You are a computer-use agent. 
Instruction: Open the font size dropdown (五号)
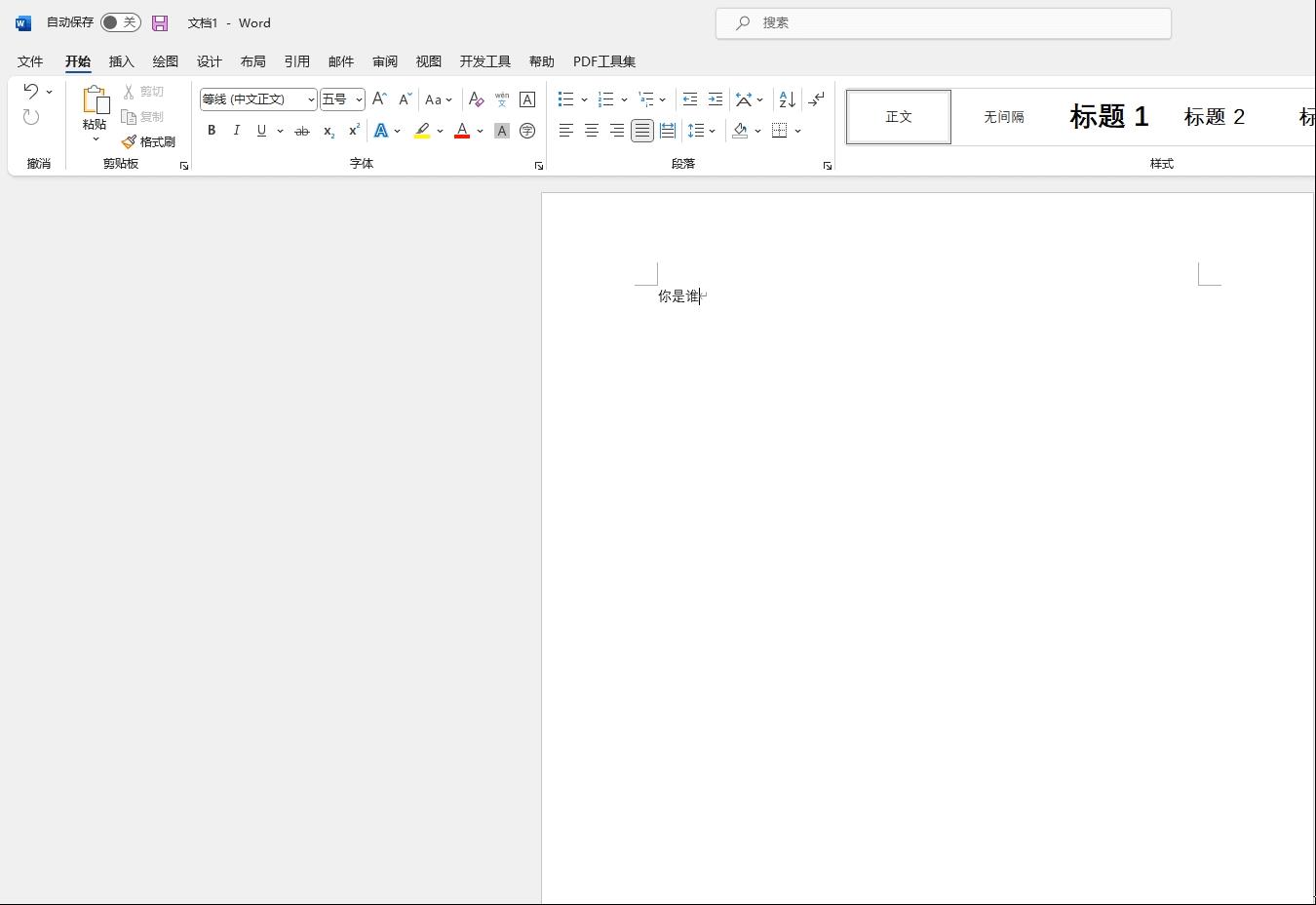point(359,99)
